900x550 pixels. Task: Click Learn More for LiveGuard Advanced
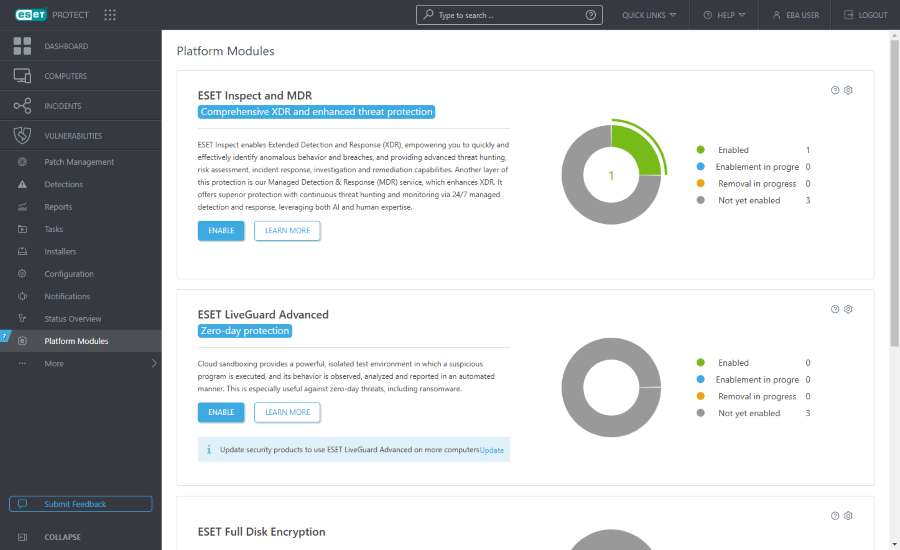[288, 412]
